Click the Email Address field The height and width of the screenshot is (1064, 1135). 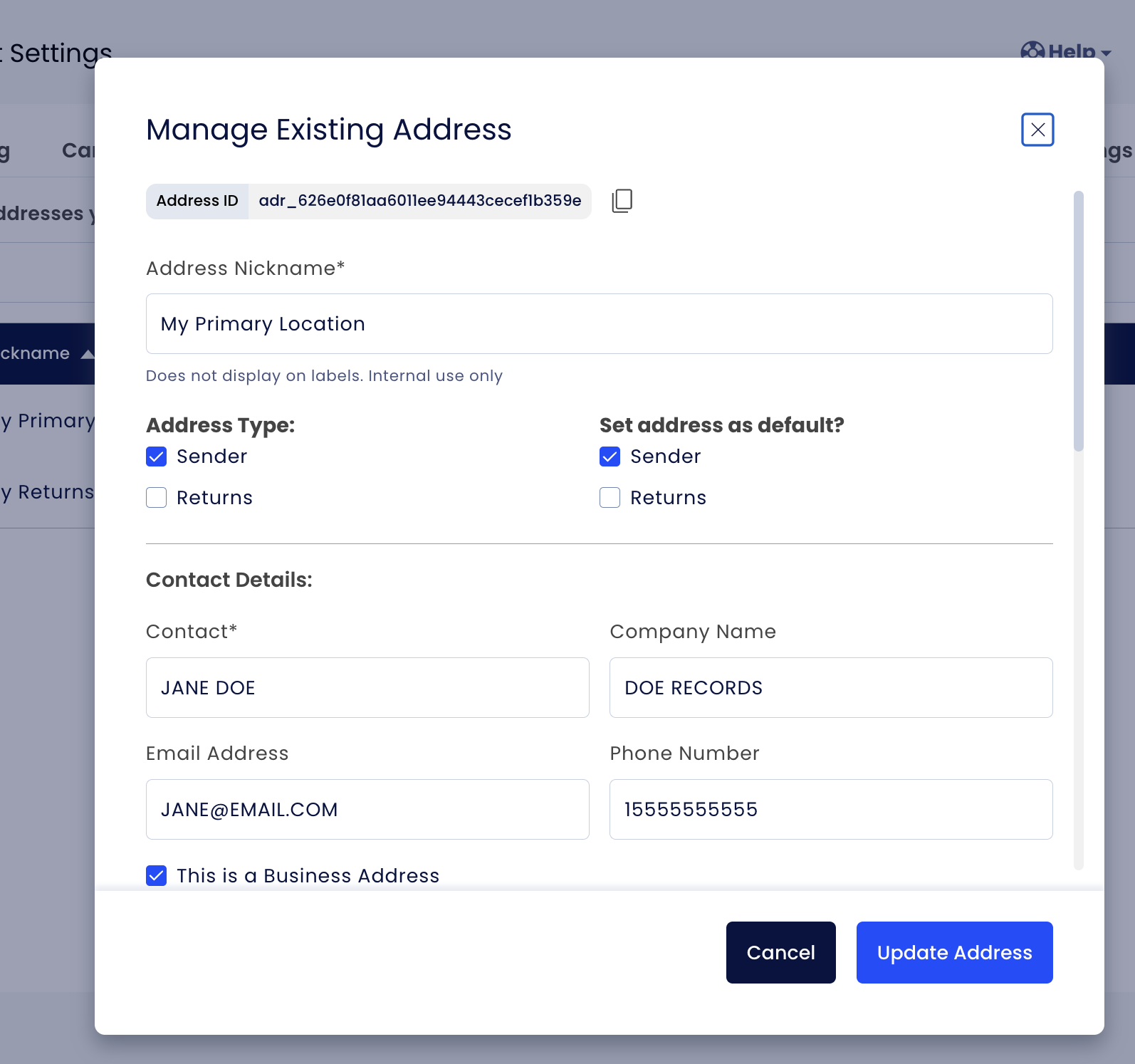pyautogui.click(x=367, y=810)
